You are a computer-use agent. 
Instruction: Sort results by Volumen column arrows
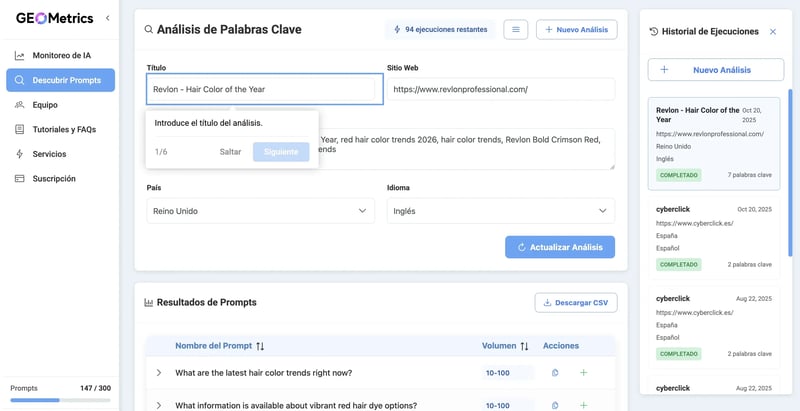click(x=524, y=346)
